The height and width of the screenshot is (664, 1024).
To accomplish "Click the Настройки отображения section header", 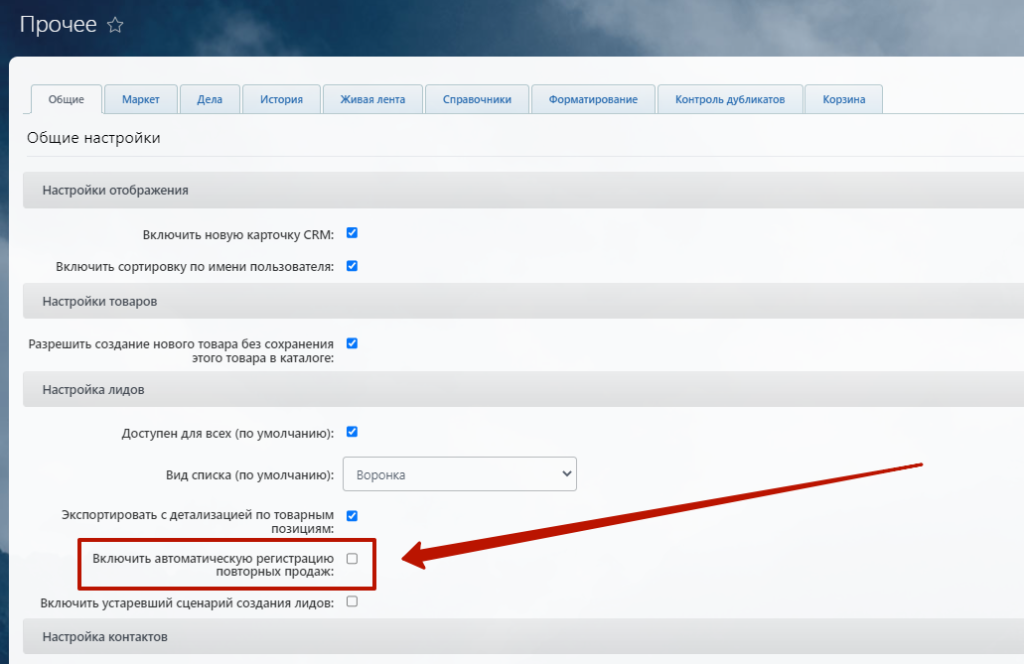I will [115, 190].
